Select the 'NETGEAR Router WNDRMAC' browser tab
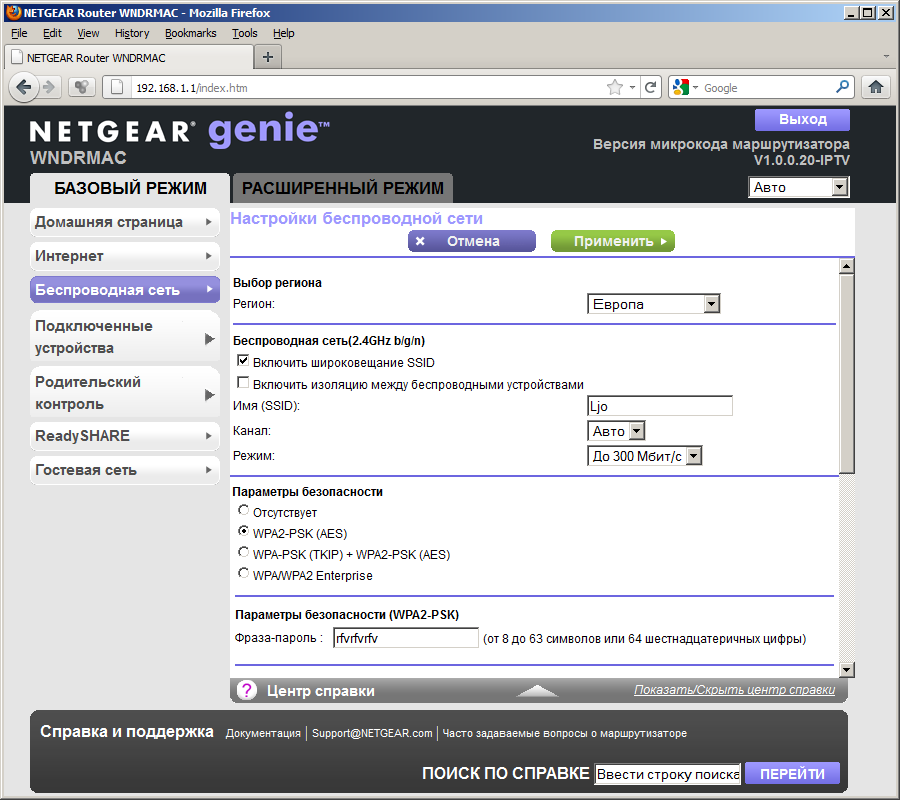Viewport: 900px width, 800px height. pos(130,57)
